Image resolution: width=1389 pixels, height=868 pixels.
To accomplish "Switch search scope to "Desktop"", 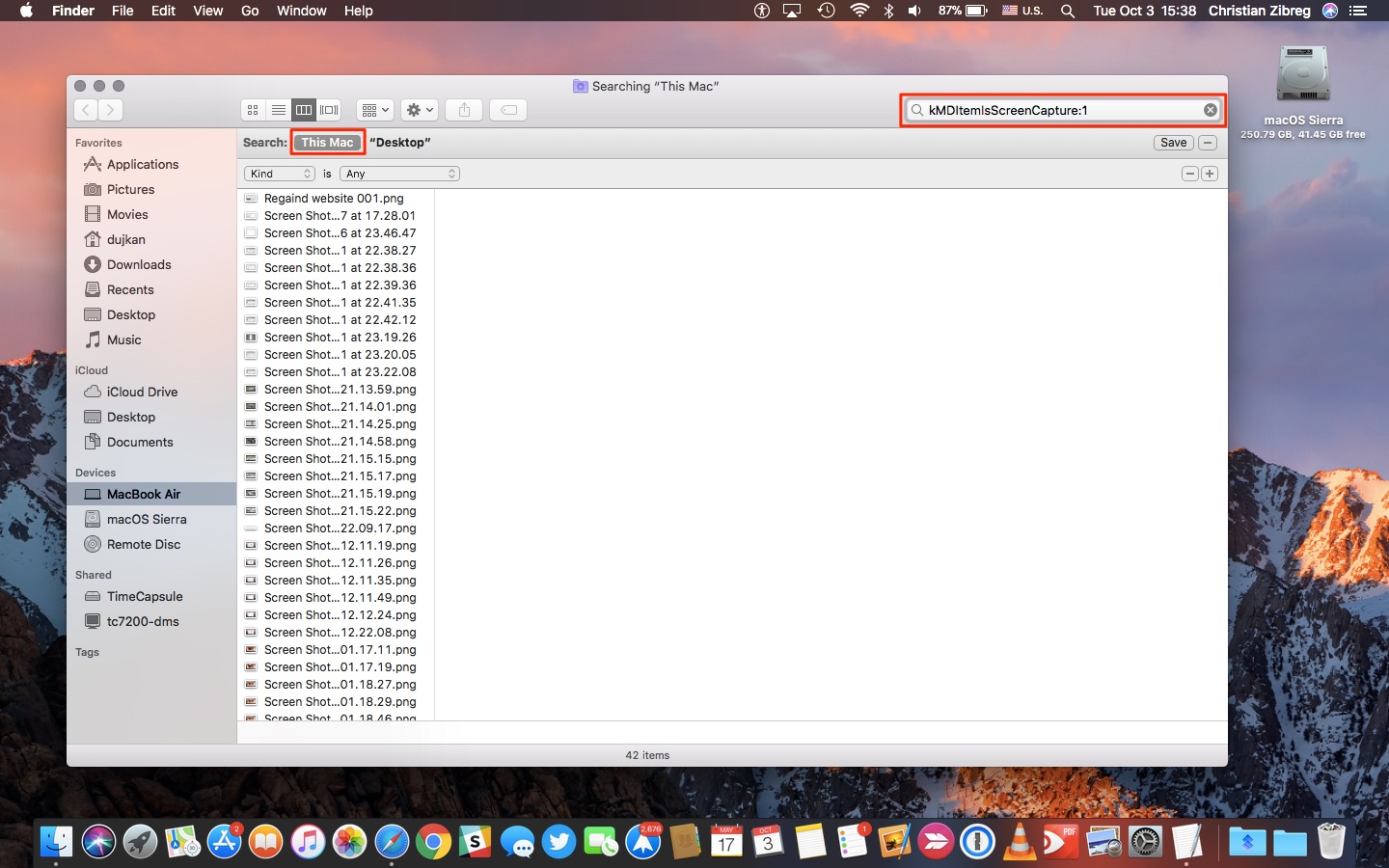I will pyautogui.click(x=399, y=143).
